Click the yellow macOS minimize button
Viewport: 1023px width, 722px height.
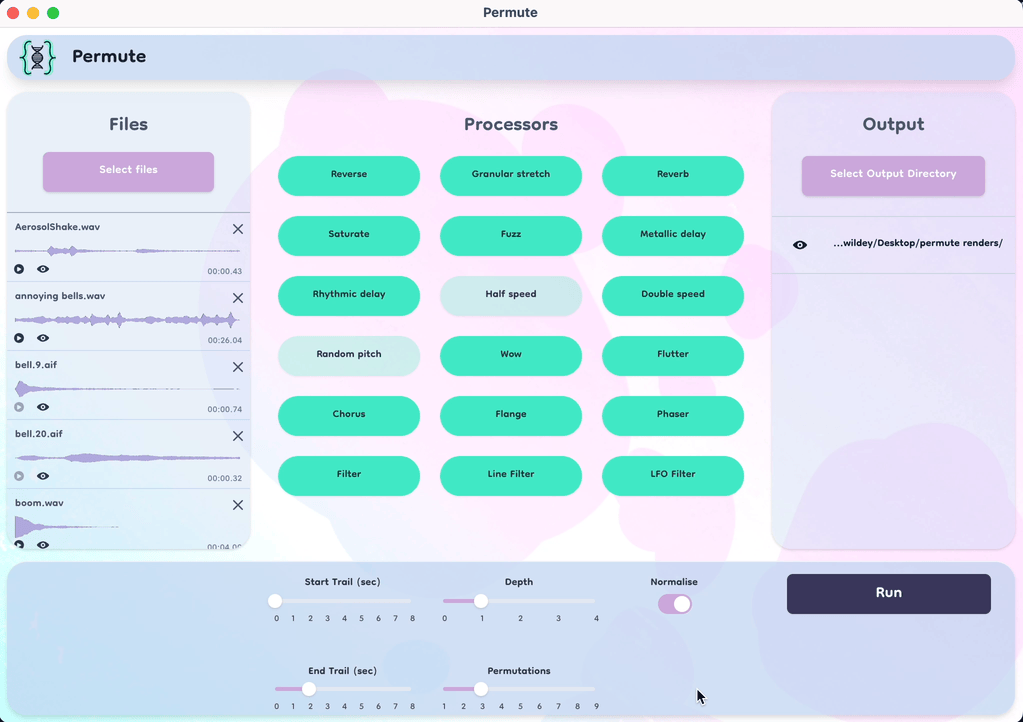33,13
